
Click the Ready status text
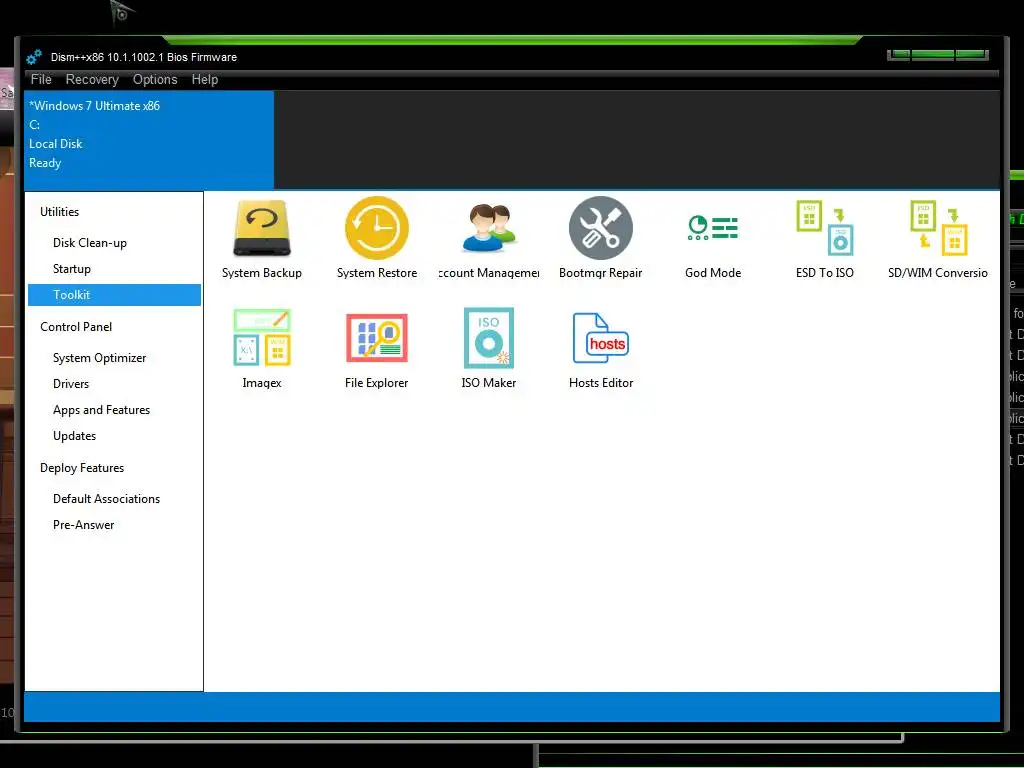coord(44,163)
